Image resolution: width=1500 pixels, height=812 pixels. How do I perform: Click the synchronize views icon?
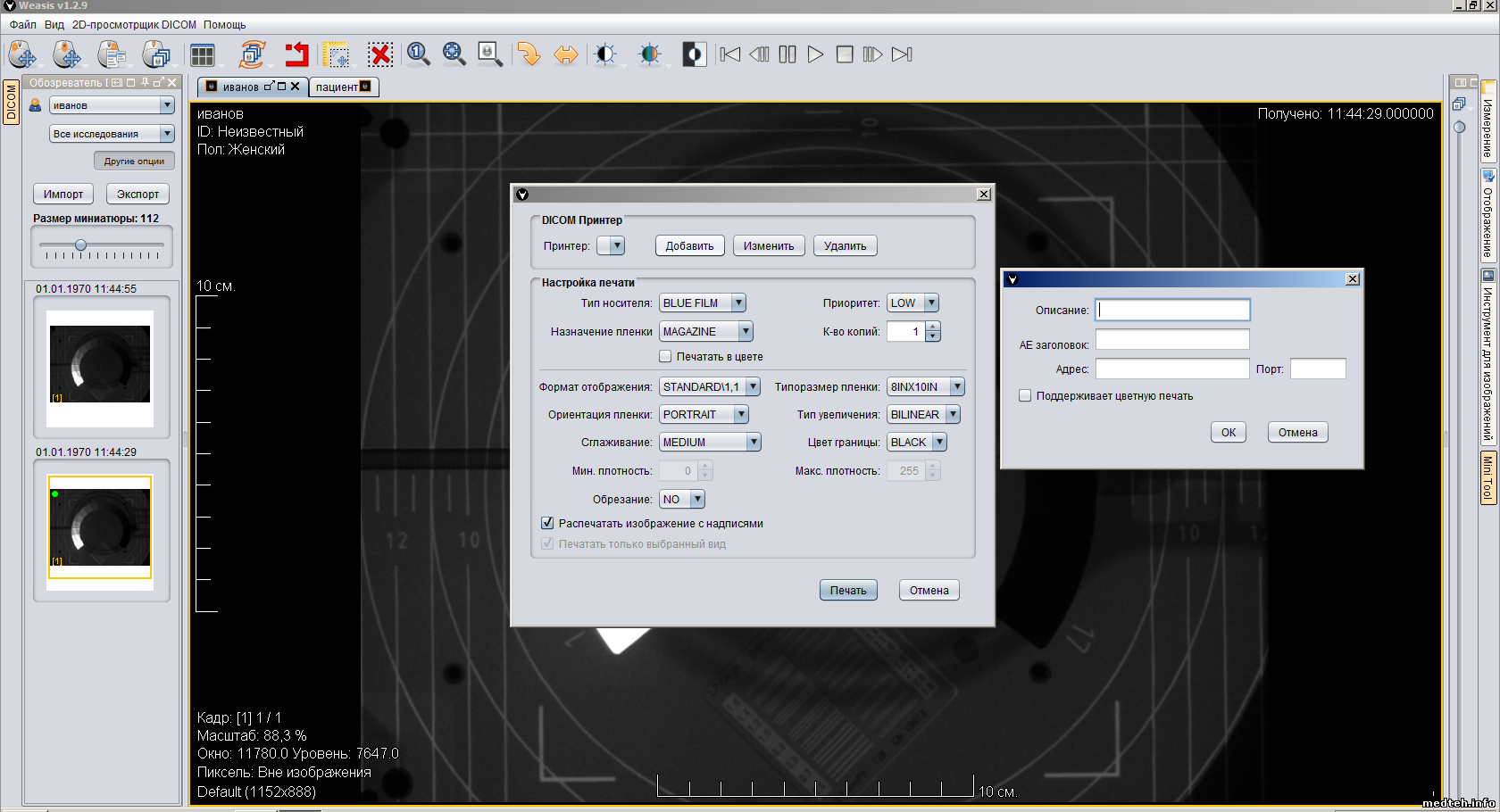253,55
